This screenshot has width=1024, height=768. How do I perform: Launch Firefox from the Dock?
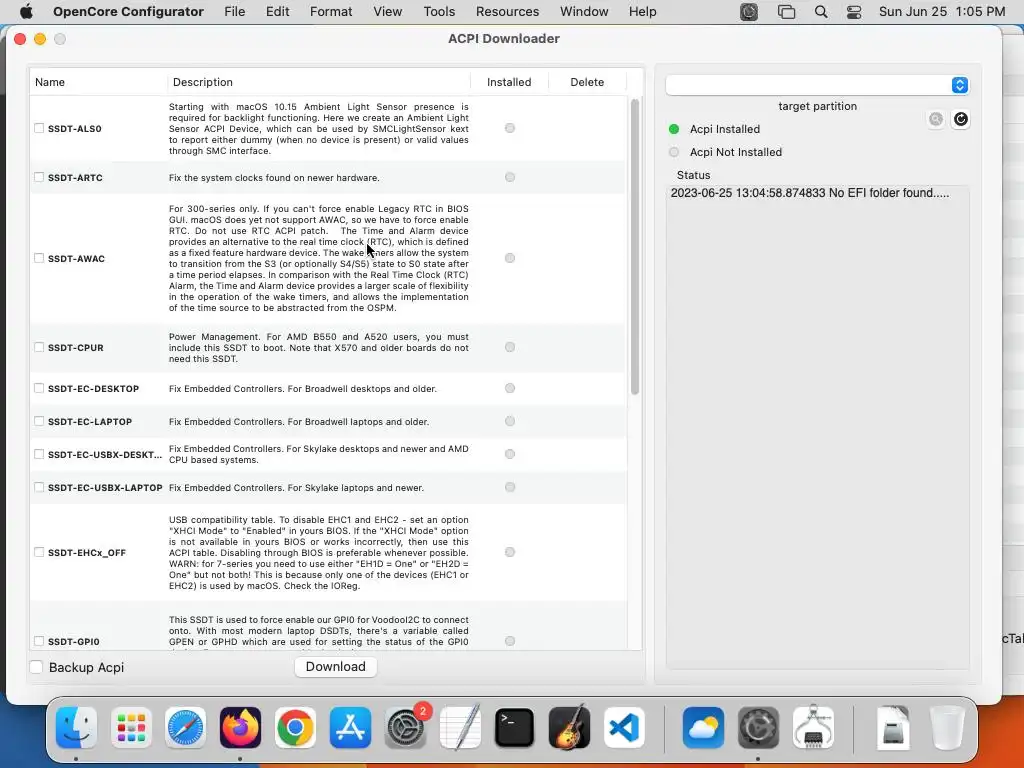click(x=240, y=728)
